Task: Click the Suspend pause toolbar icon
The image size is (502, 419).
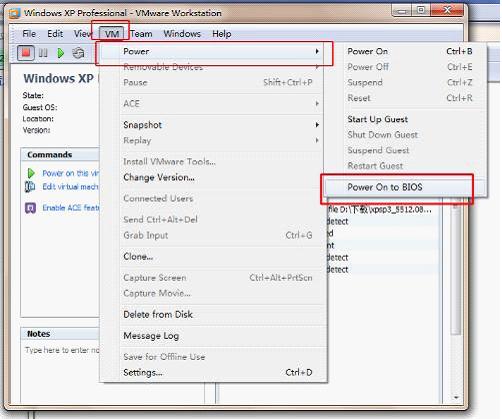Action: point(43,53)
